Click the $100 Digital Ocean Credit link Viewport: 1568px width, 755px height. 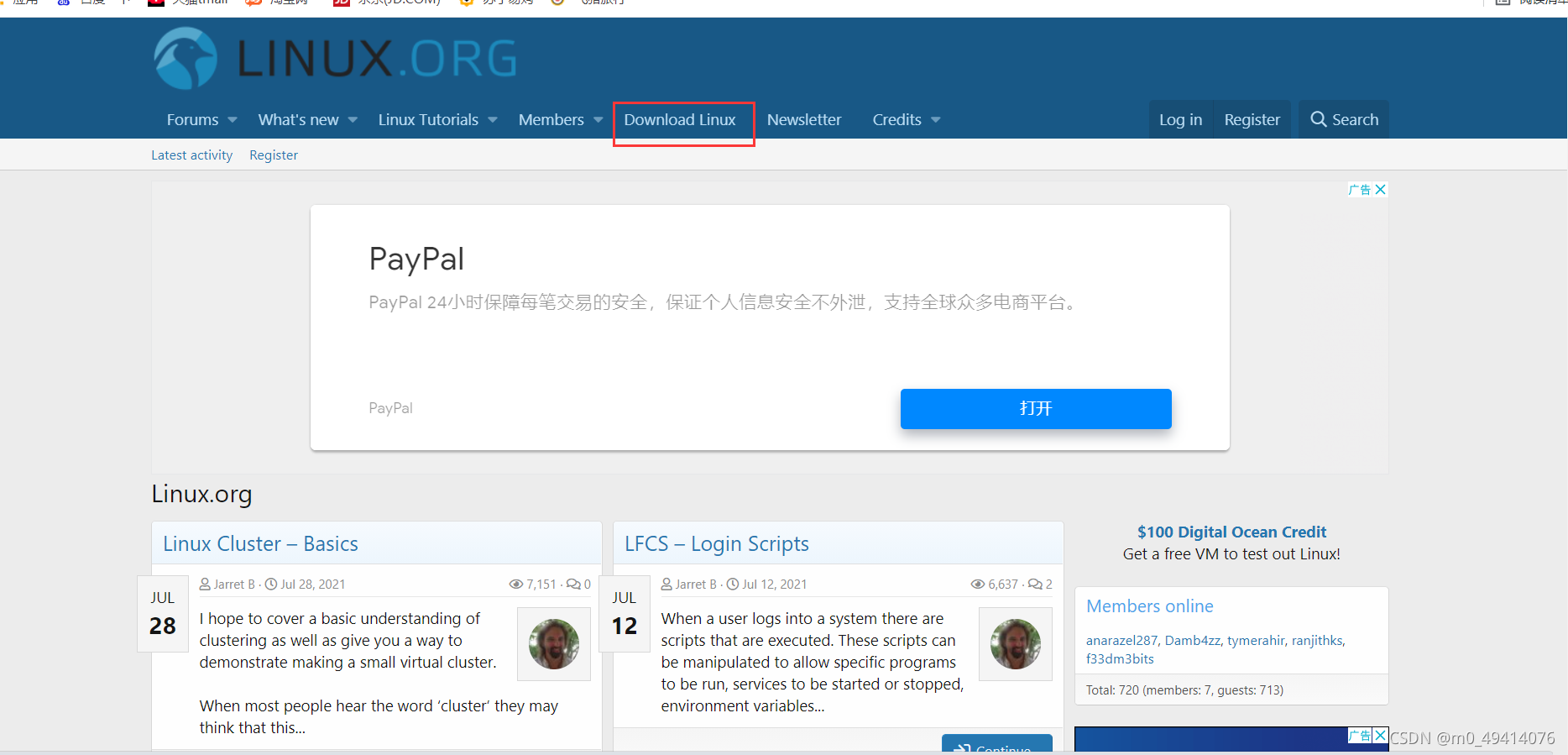pos(1231,532)
